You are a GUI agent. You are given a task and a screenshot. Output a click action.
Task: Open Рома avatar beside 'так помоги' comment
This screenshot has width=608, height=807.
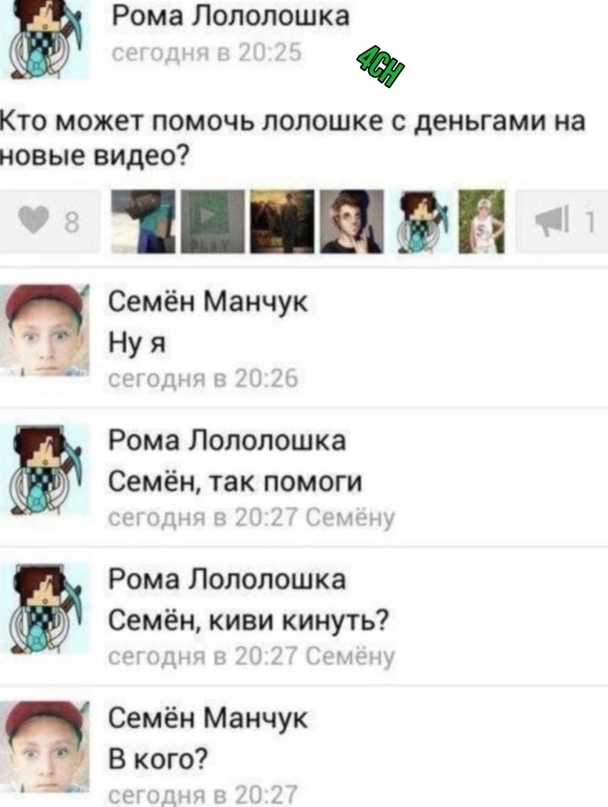[45, 469]
